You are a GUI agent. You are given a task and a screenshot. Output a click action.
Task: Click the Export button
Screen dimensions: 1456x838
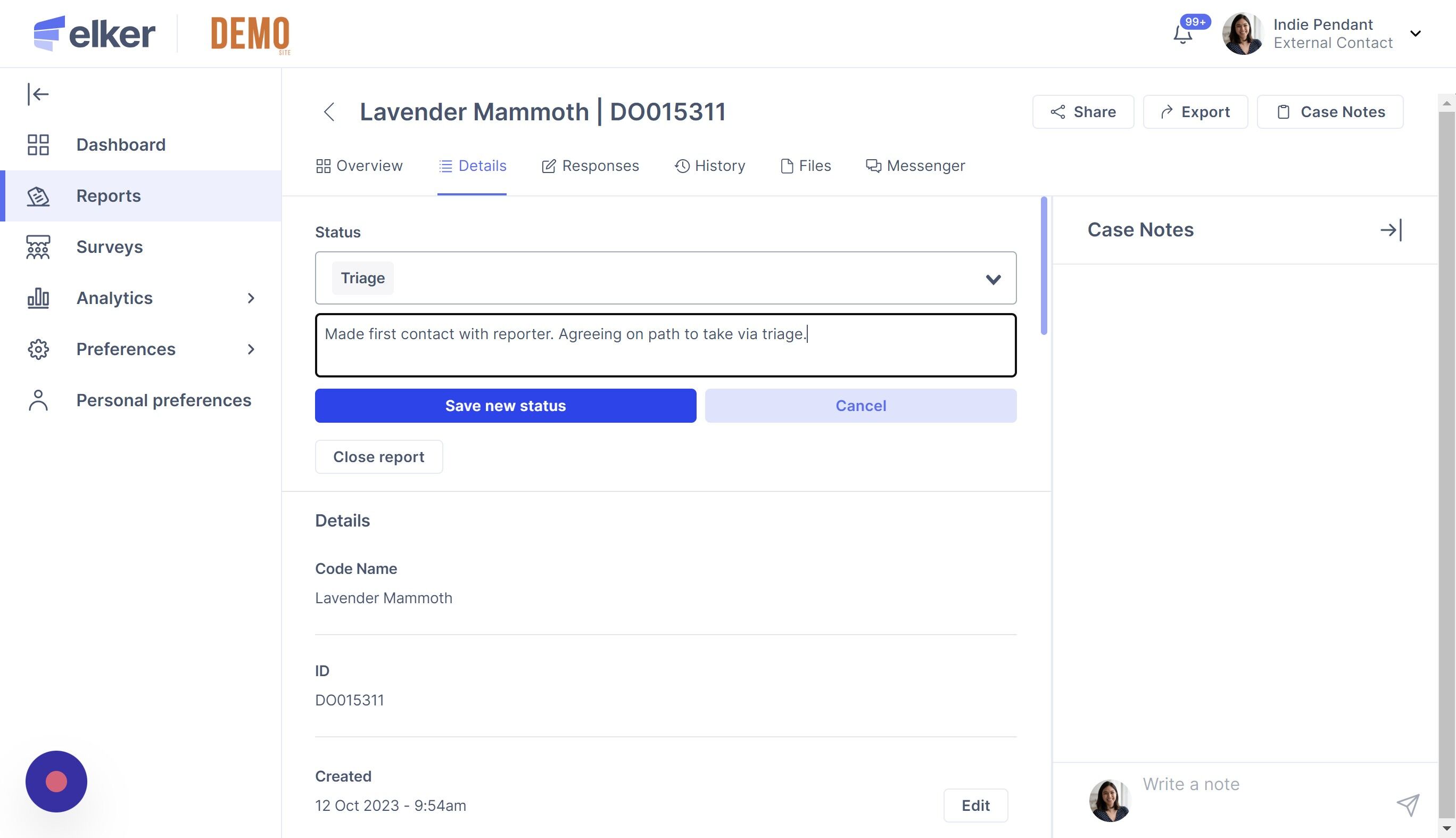click(x=1195, y=112)
